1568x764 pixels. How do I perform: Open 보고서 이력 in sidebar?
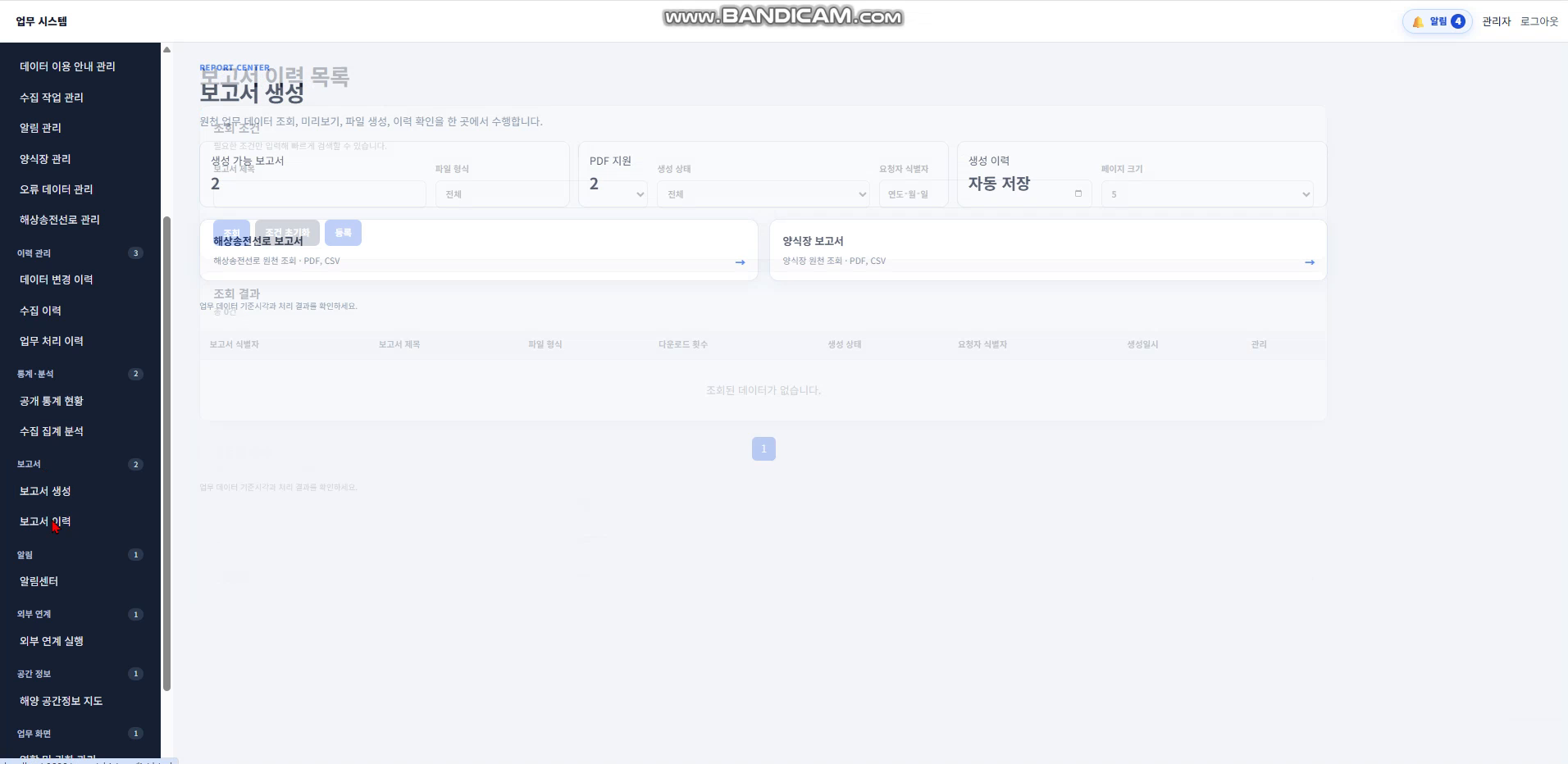point(45,521)
